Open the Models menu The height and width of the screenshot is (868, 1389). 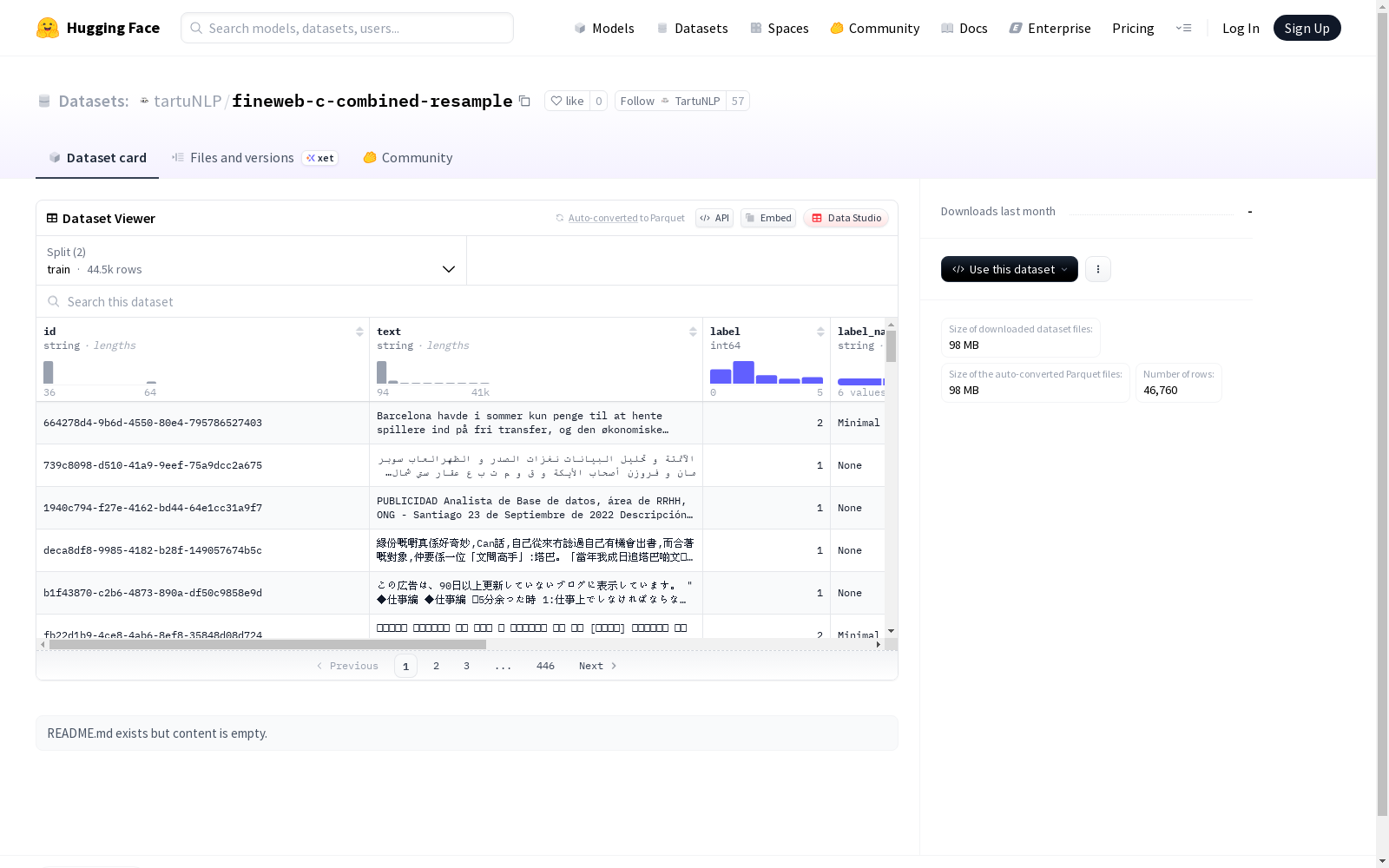pyautogui.click(x=604, y=28)
